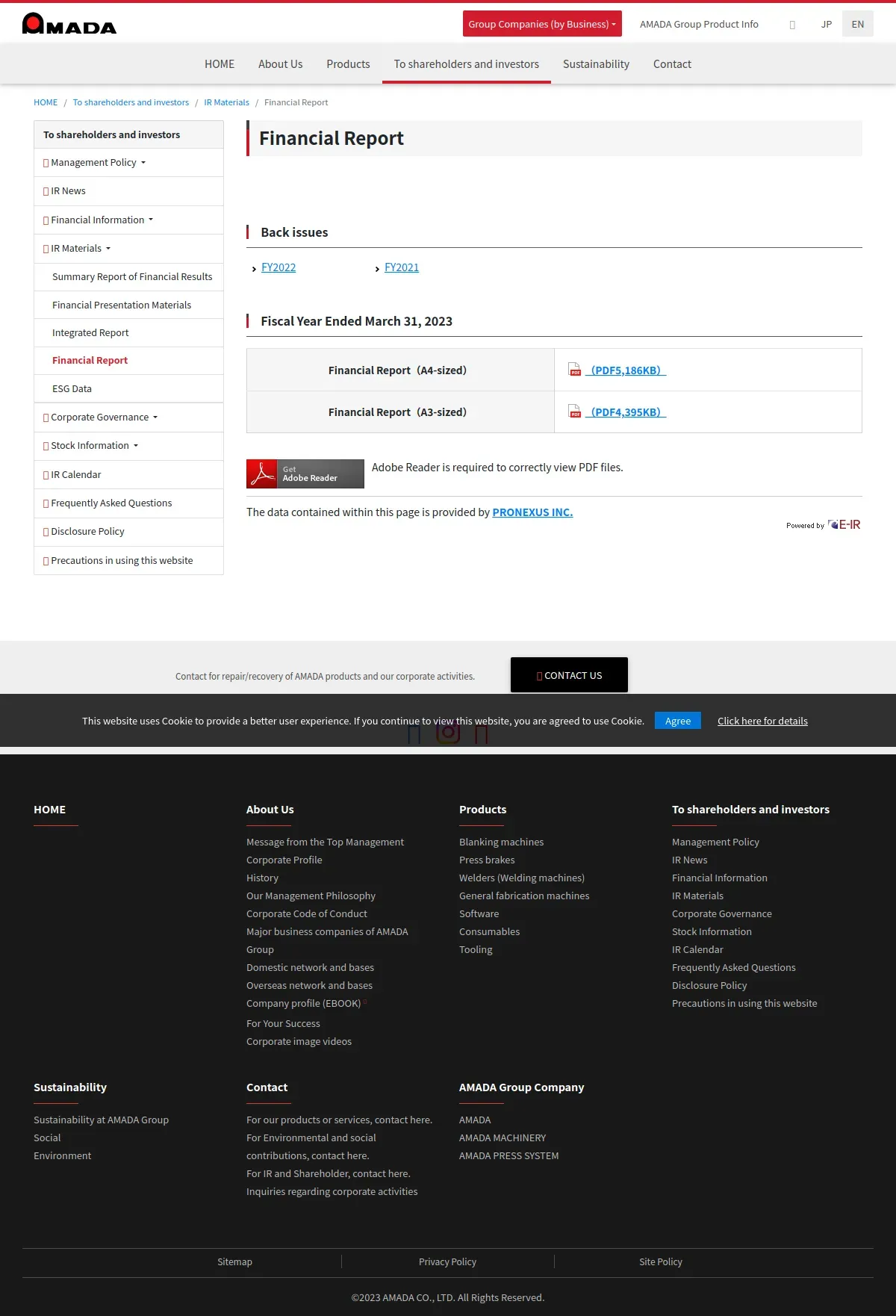The image size is (896, 1316).
Task: Open FY2022 back issue
Action: (279, 267)
